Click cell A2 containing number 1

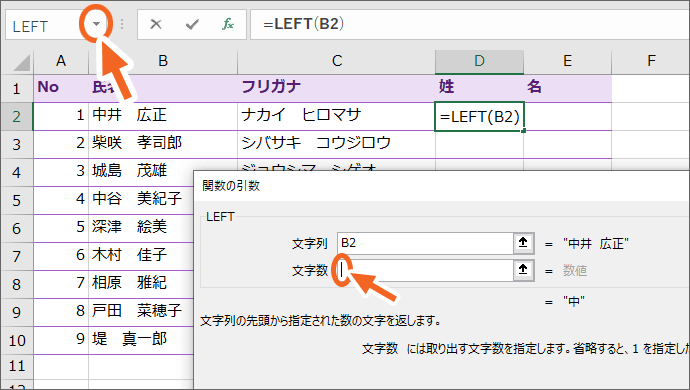[x=61, y=116]
